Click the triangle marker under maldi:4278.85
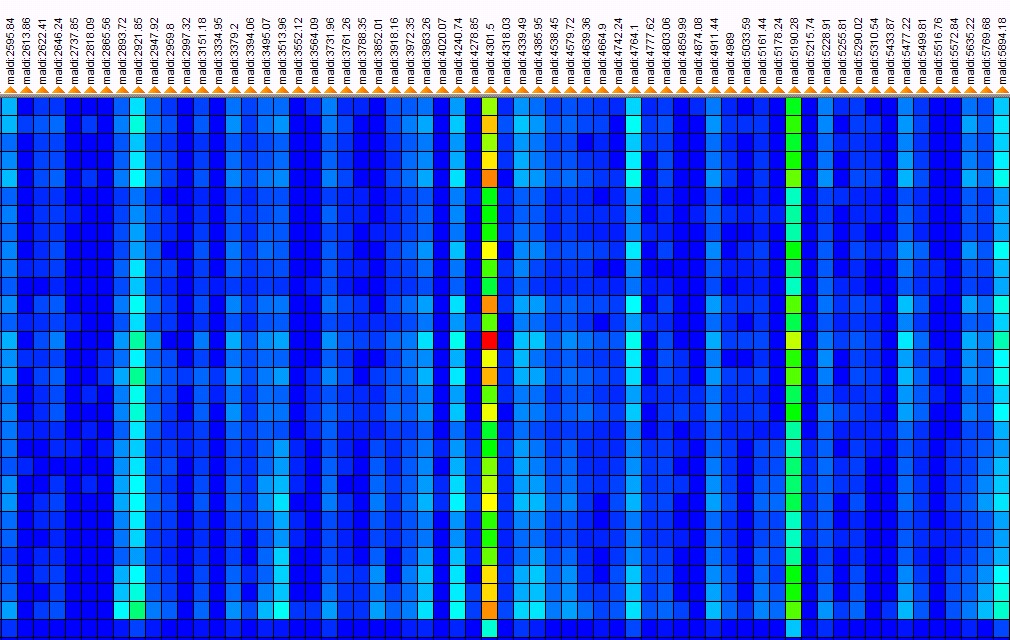The height and width of the screenshot is (640, 1010). pos(475,90)
